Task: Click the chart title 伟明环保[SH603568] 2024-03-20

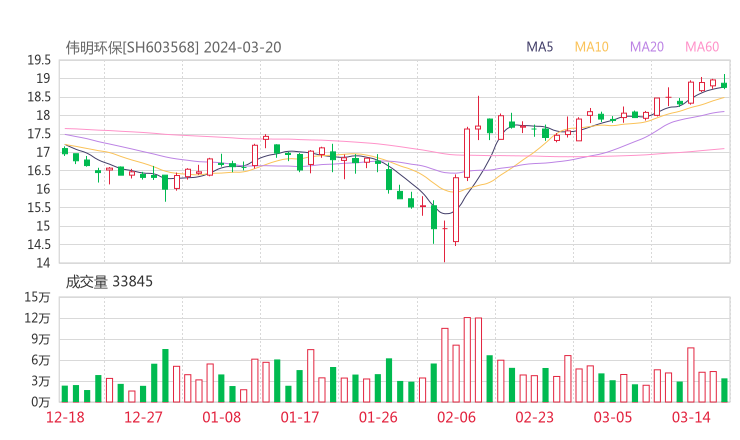Action: pos(173,47)
